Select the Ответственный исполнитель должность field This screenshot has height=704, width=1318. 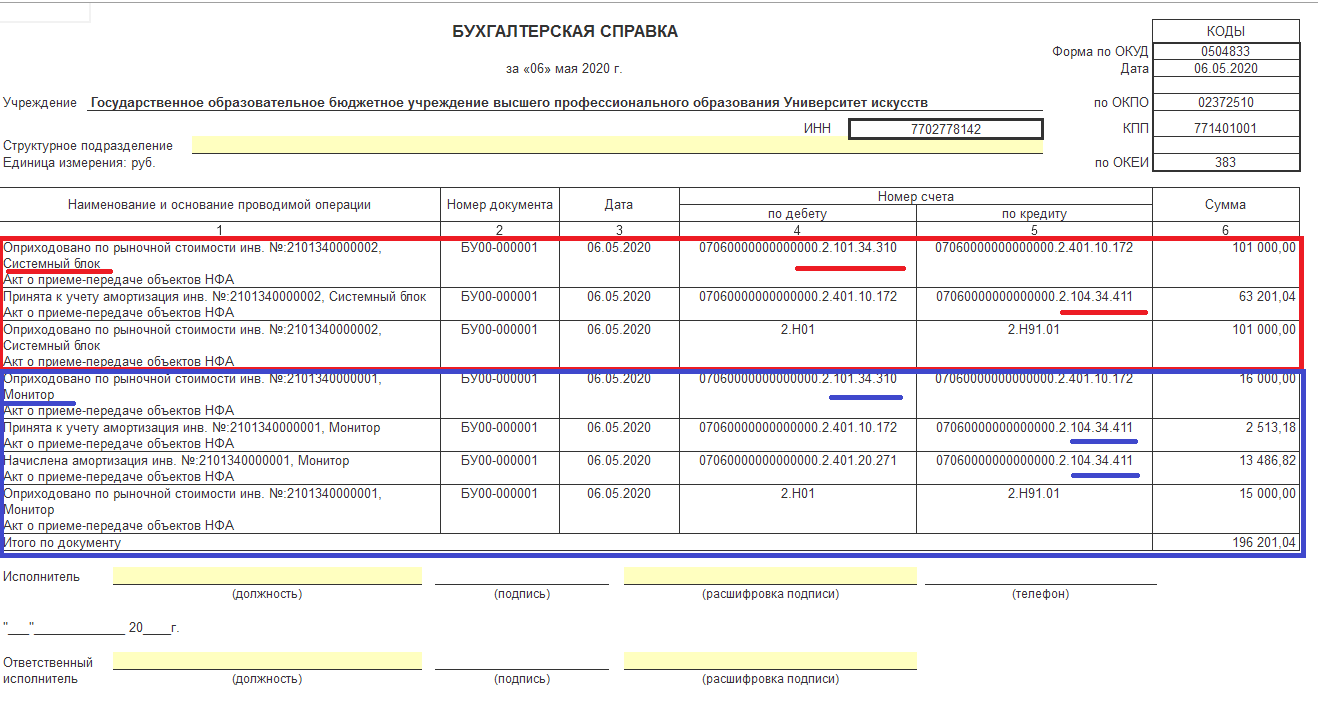pyautogui.click(x=267, y=661)
